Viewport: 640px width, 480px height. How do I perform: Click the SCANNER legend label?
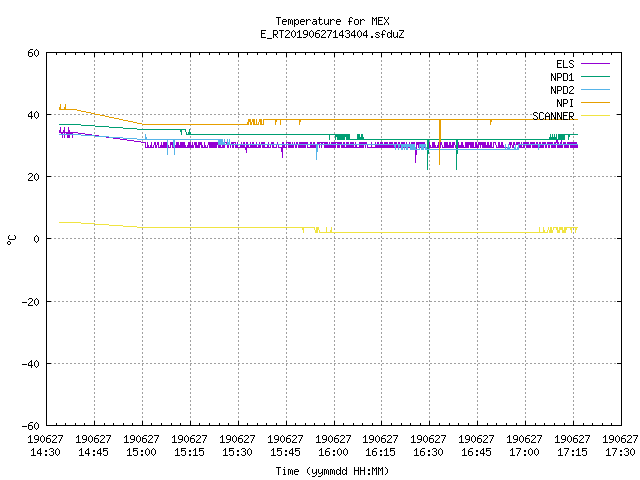pyautogui.click(x=553, y=116)
